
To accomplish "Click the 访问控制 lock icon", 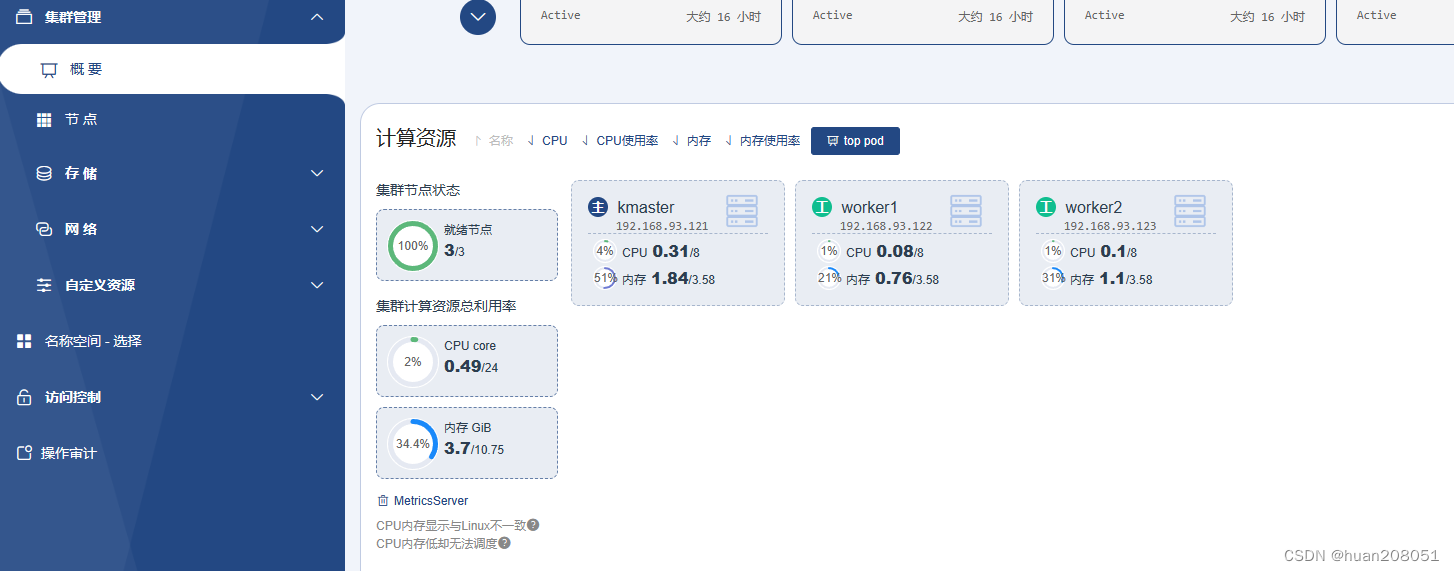I will pos(24,397).
